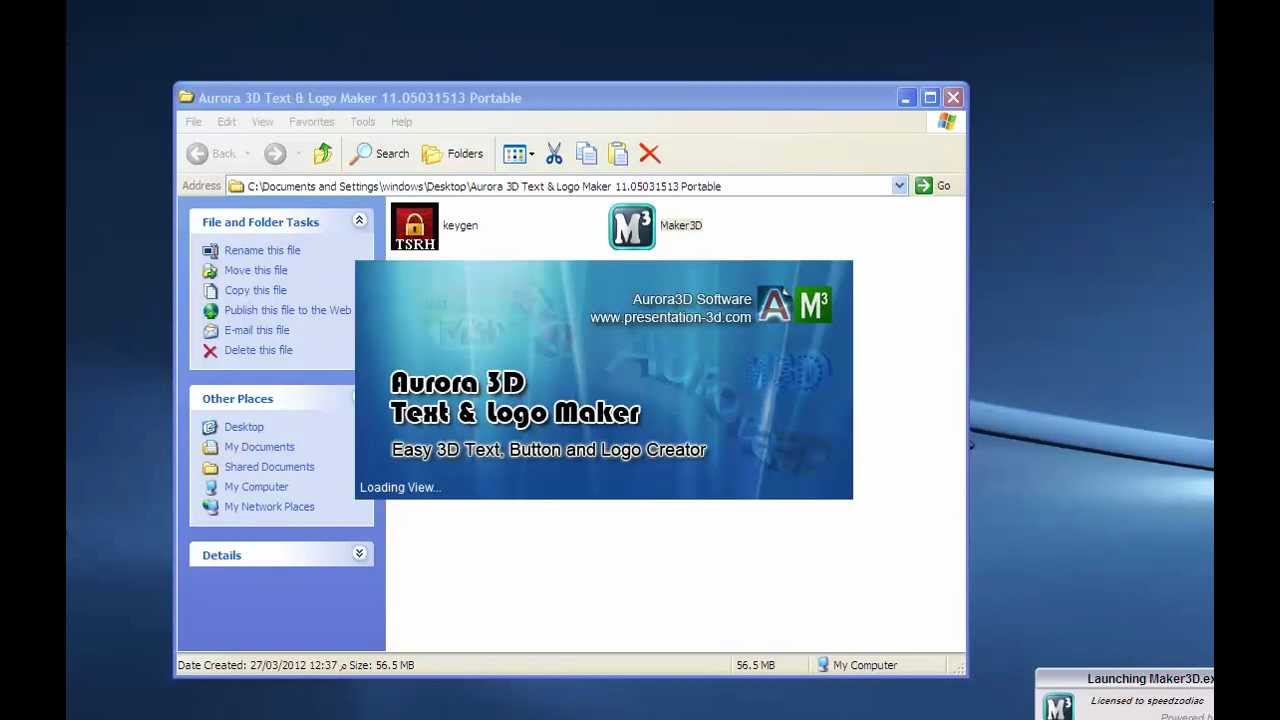Click the Forward arrow toolbar button

(x=275, y=154)
